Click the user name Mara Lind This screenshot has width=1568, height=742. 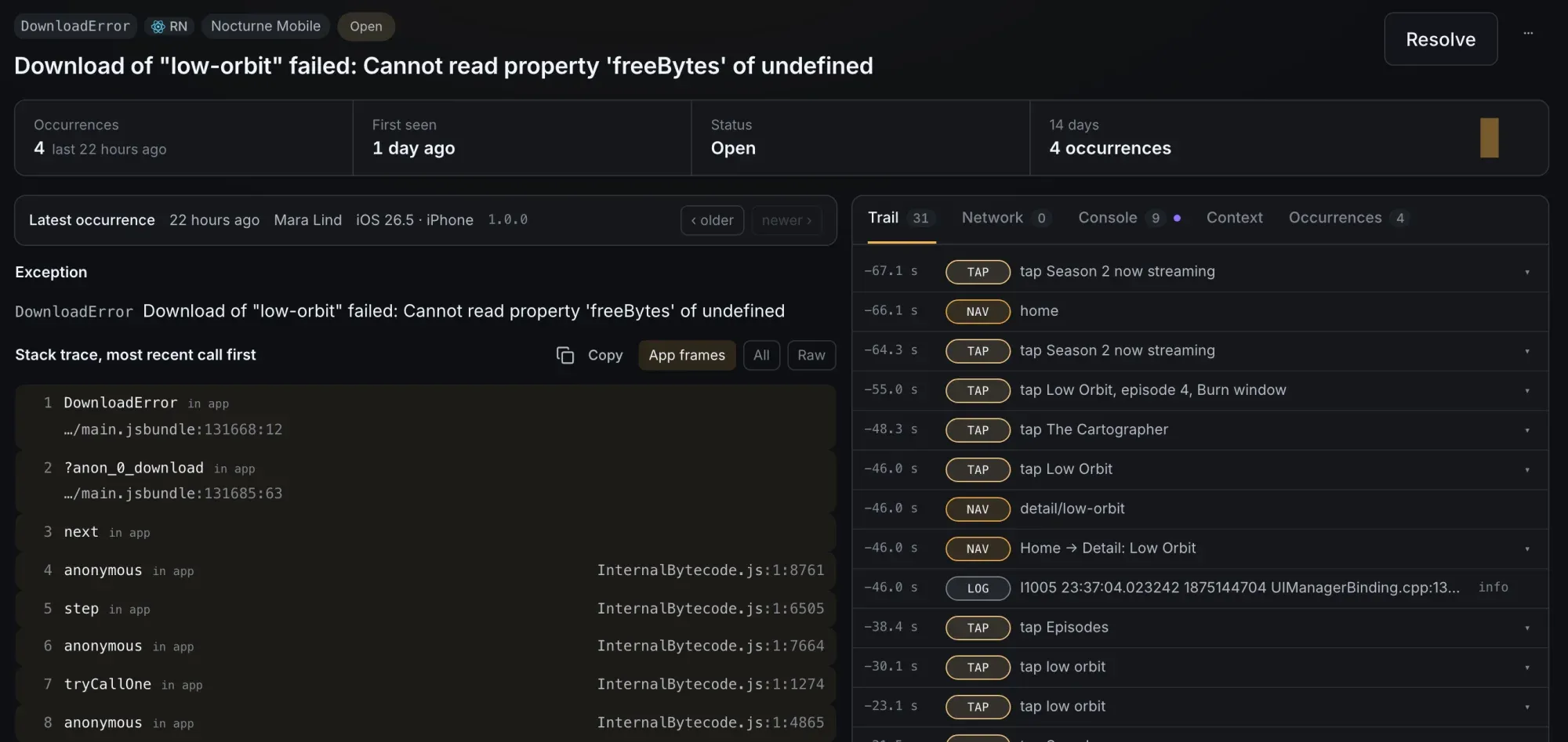[x=307, y=221]
